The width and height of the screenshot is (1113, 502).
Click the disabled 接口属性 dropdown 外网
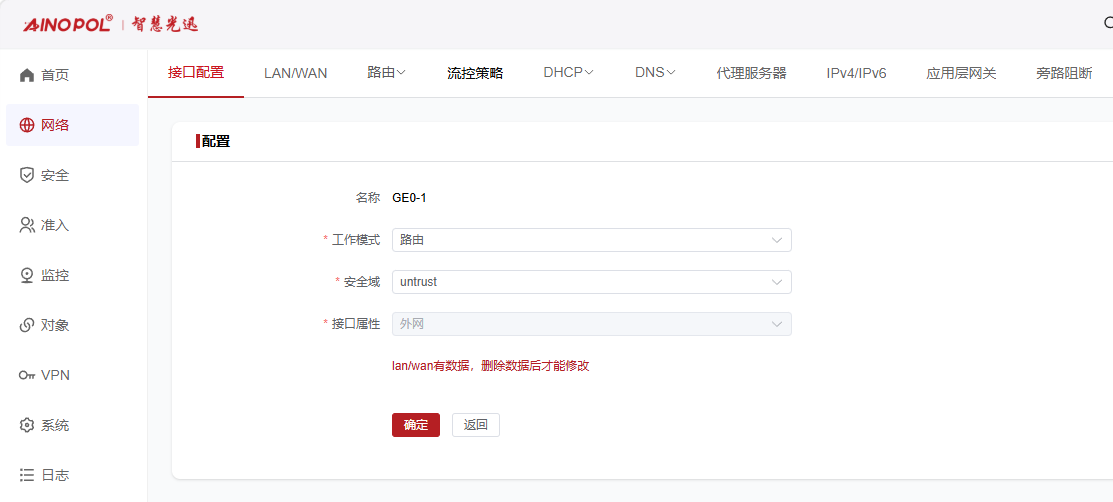click(x=591, y=324)
